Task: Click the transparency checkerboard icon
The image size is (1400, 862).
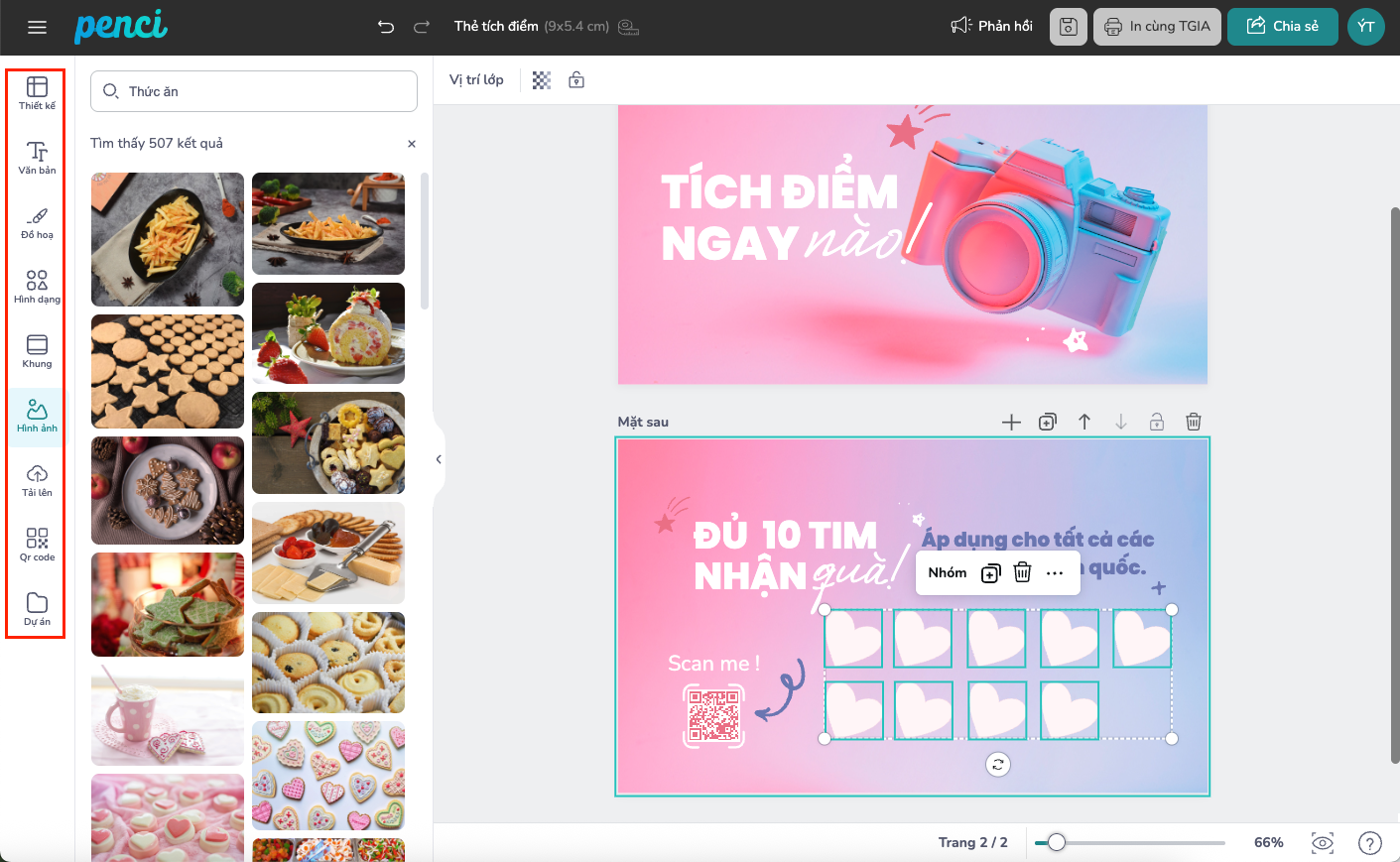Action: coord(542,80)
